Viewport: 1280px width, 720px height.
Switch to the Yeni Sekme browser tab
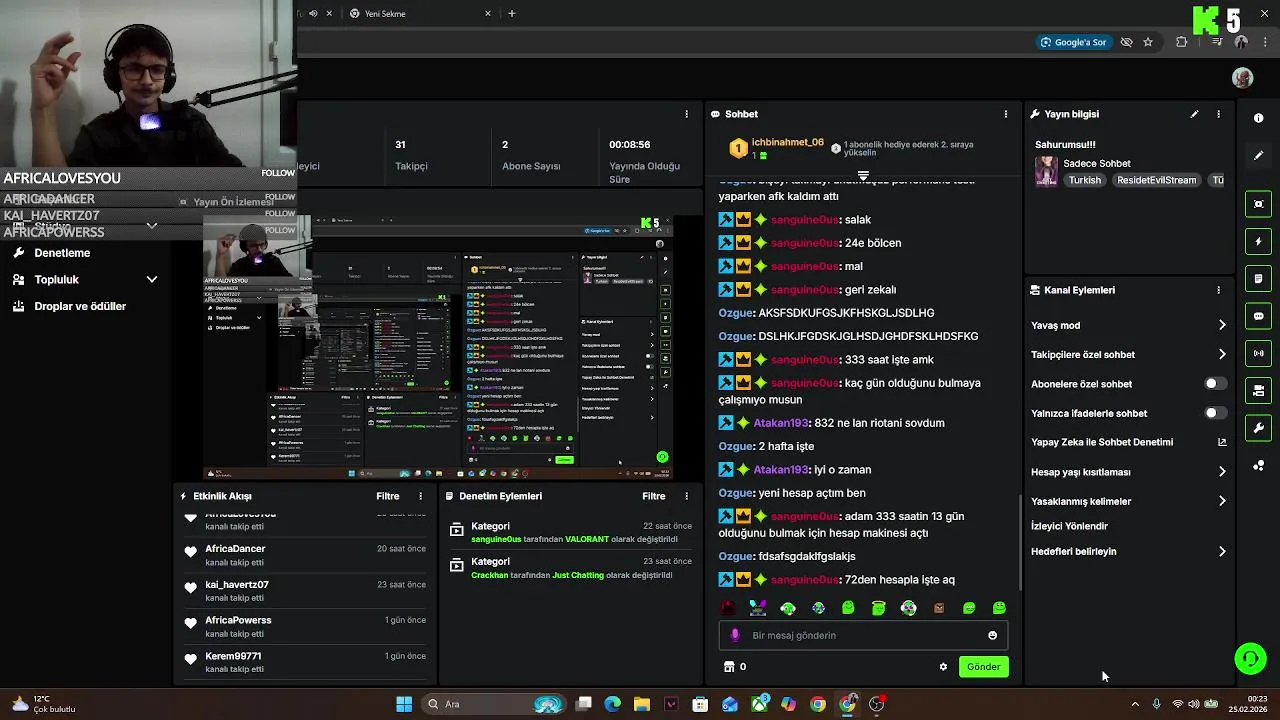click(x=420, y=14)
